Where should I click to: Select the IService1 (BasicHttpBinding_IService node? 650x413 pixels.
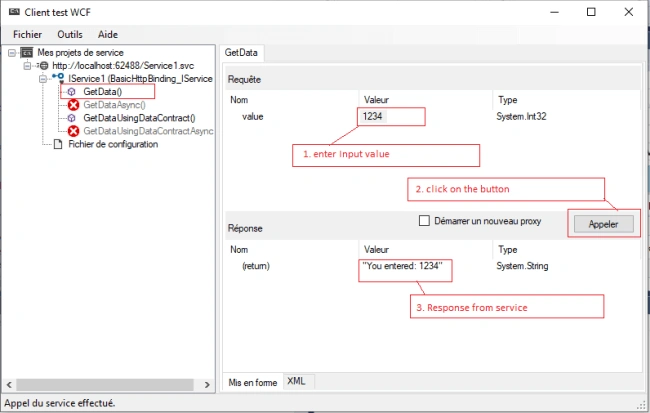point(140,78)
